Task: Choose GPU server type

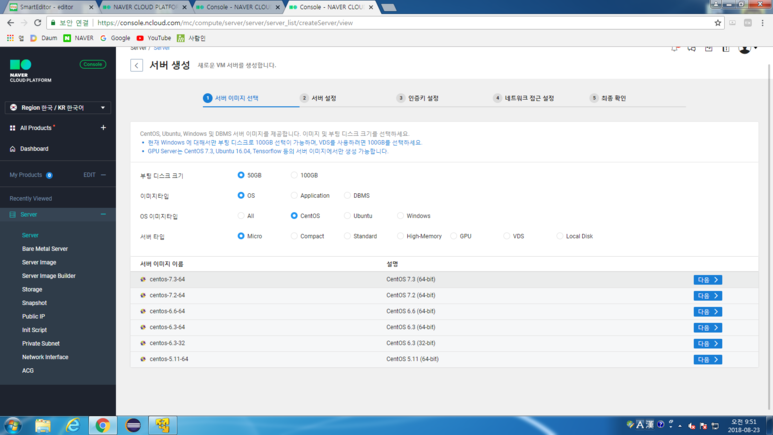Action: pyautogui.click(x=454, y=236)
